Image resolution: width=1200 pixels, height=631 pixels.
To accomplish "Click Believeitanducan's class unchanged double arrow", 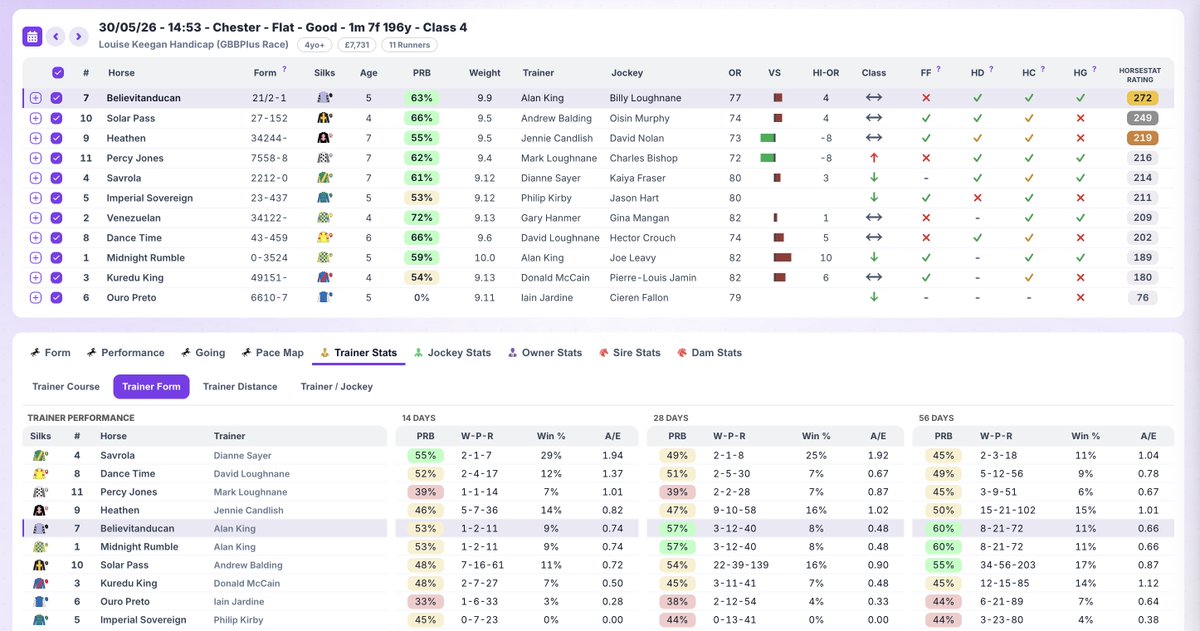I will pyautogui.click(x=874, y=98).
